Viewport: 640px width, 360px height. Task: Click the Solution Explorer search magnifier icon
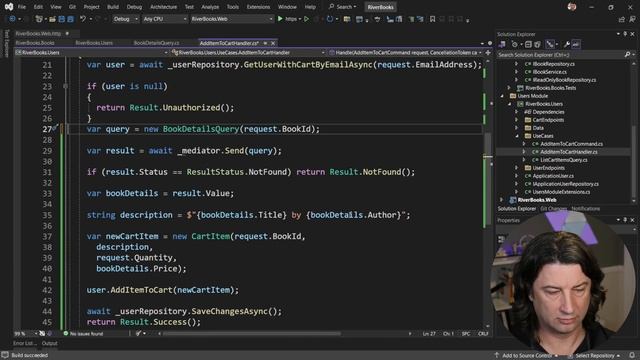tap(627, 54)
